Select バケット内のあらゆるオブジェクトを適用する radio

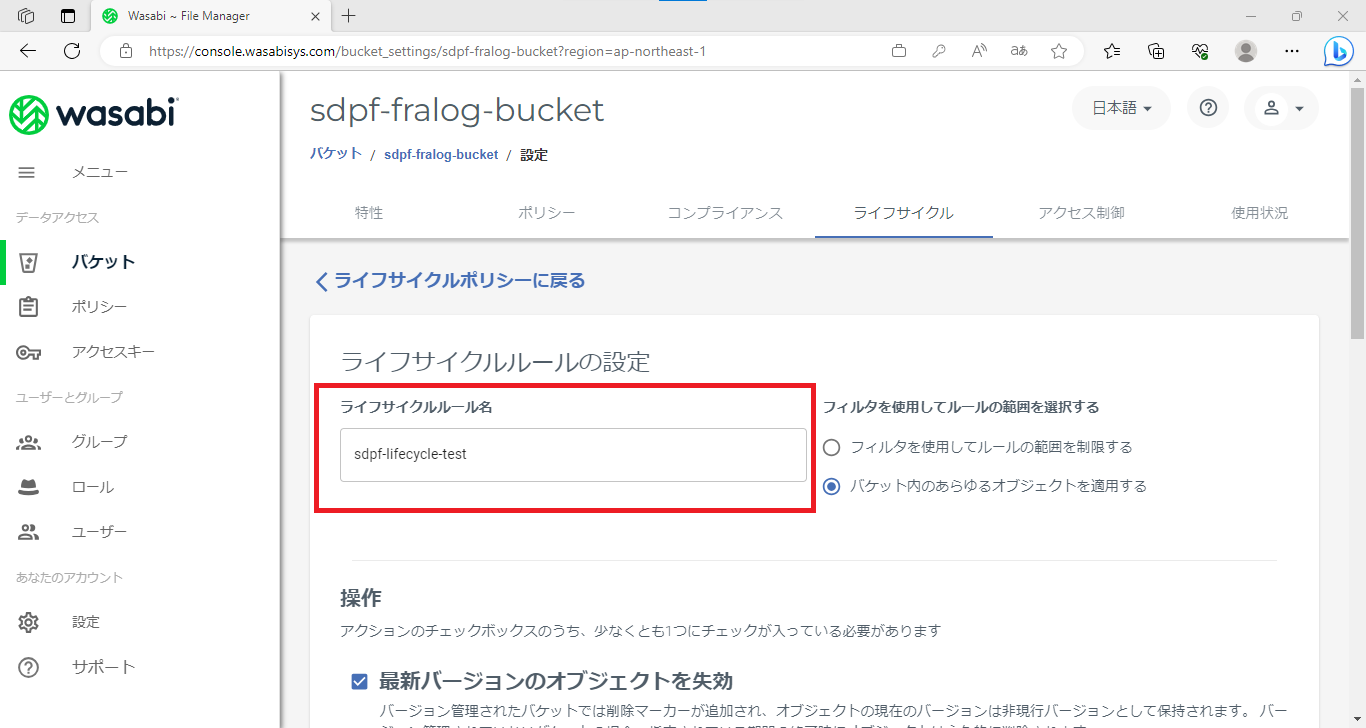(831, 486)
